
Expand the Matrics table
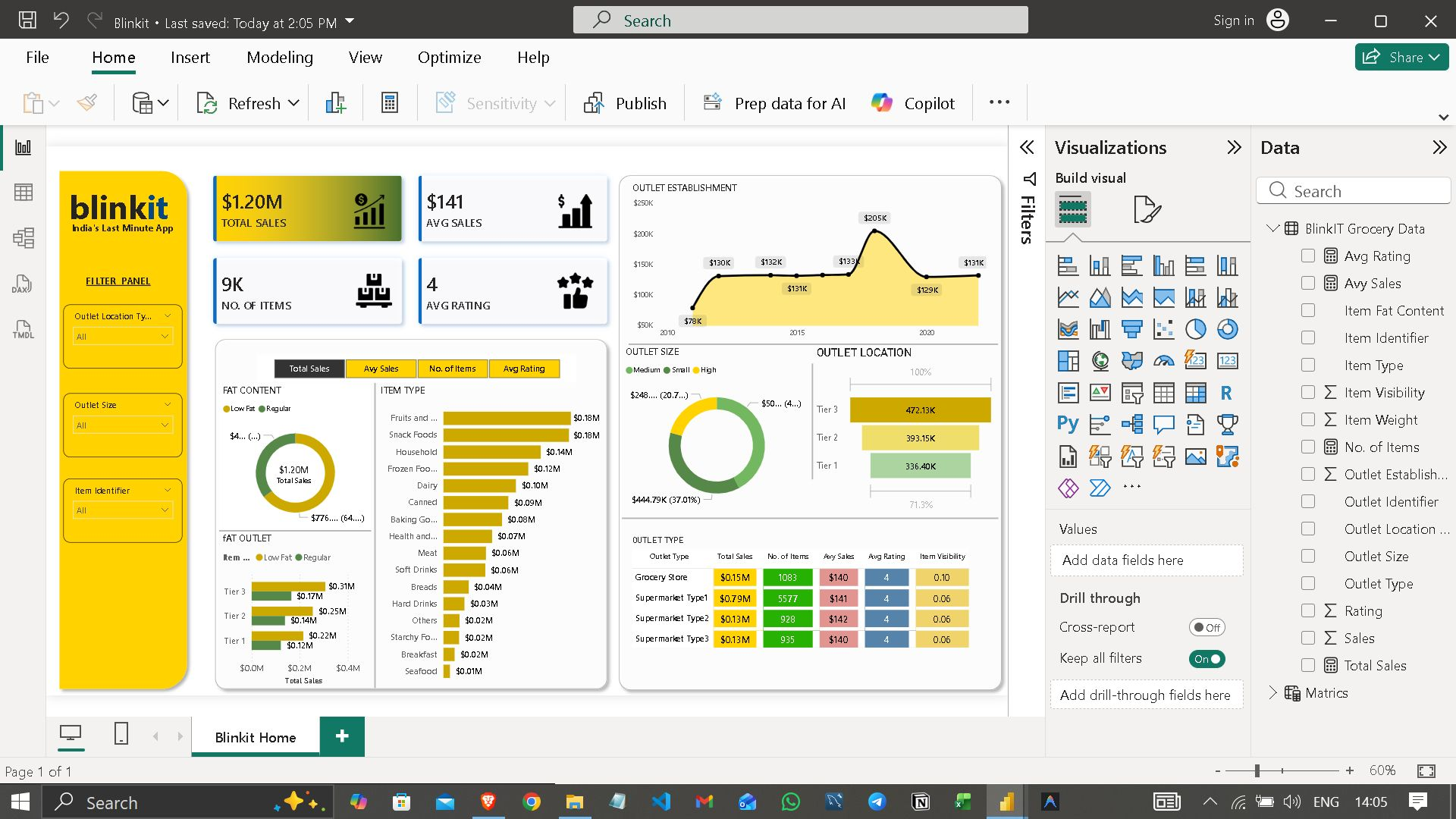click(x=1272, y=692)
